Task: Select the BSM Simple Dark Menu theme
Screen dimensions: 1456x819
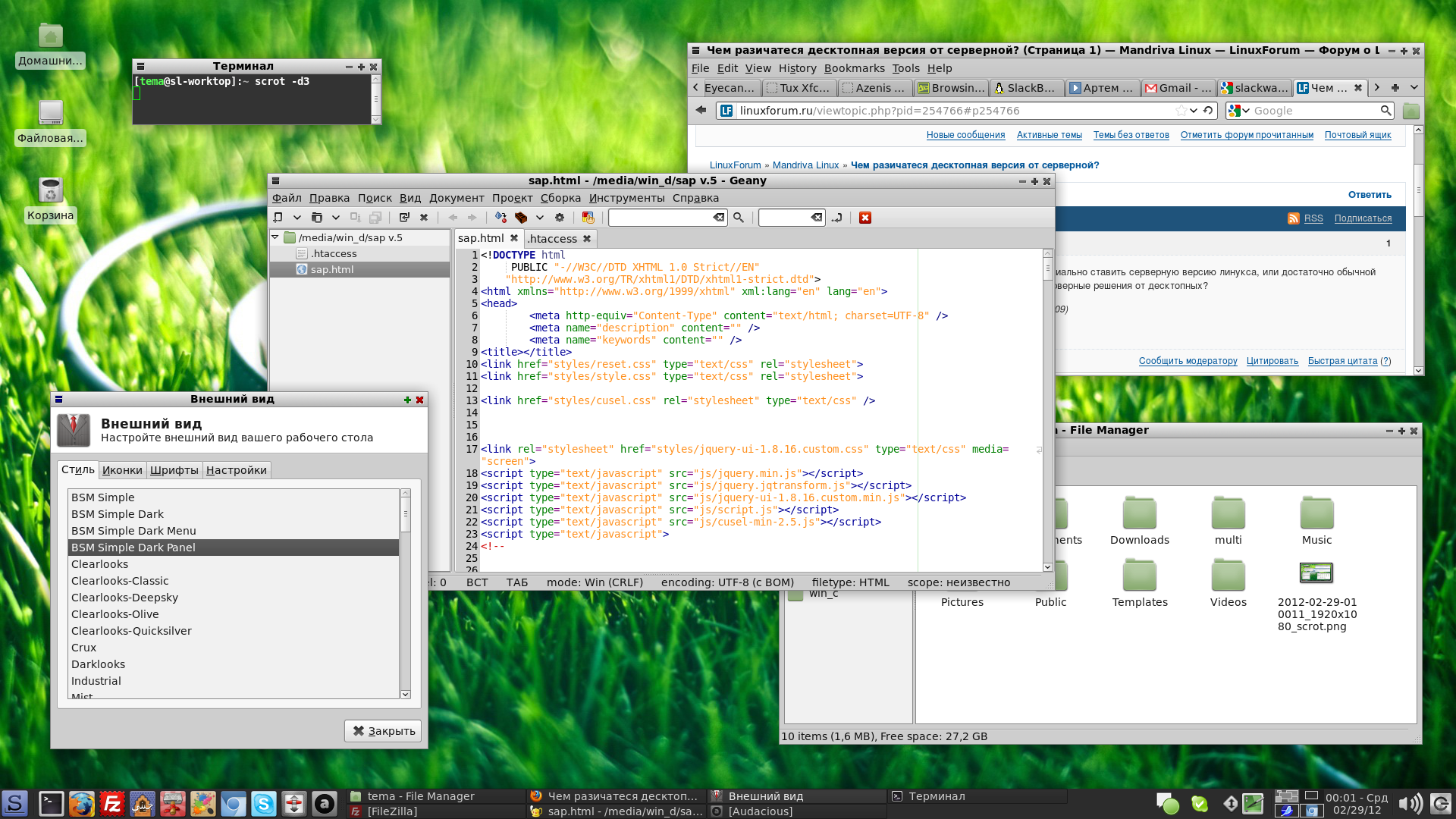Action: (x=234, y=531)
